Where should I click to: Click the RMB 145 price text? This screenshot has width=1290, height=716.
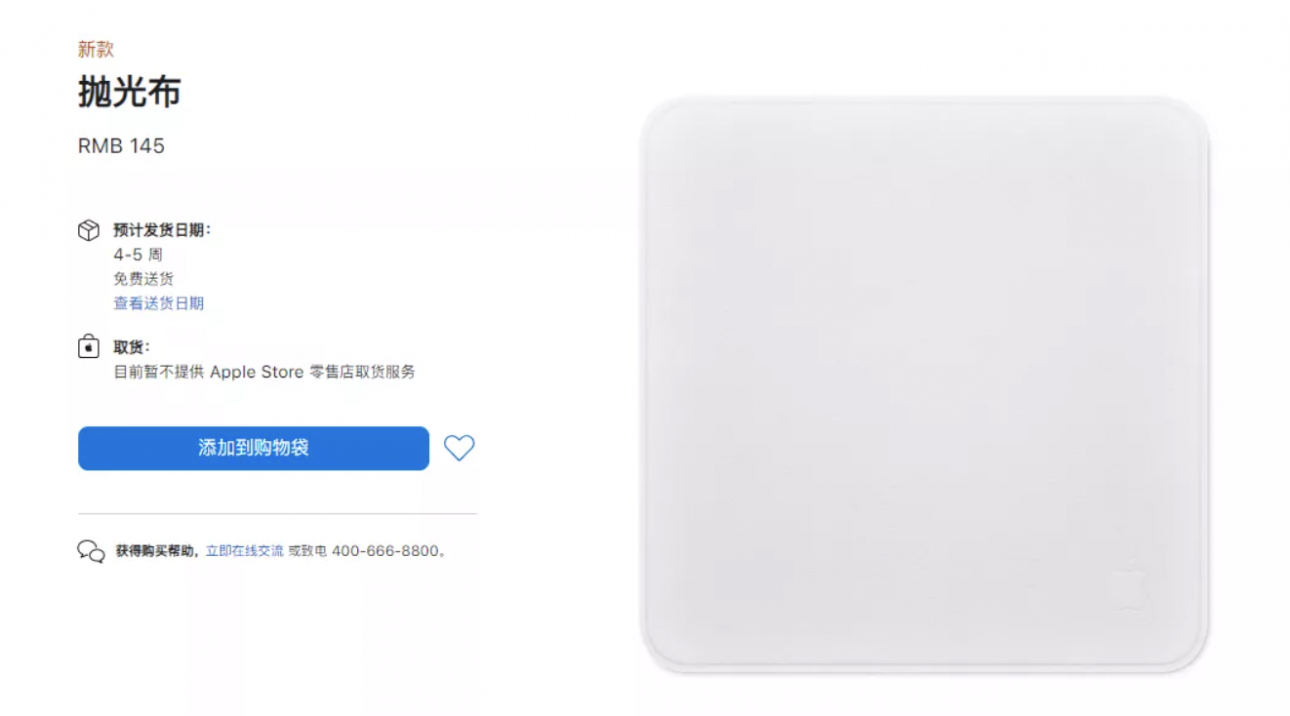pos(121,146)
